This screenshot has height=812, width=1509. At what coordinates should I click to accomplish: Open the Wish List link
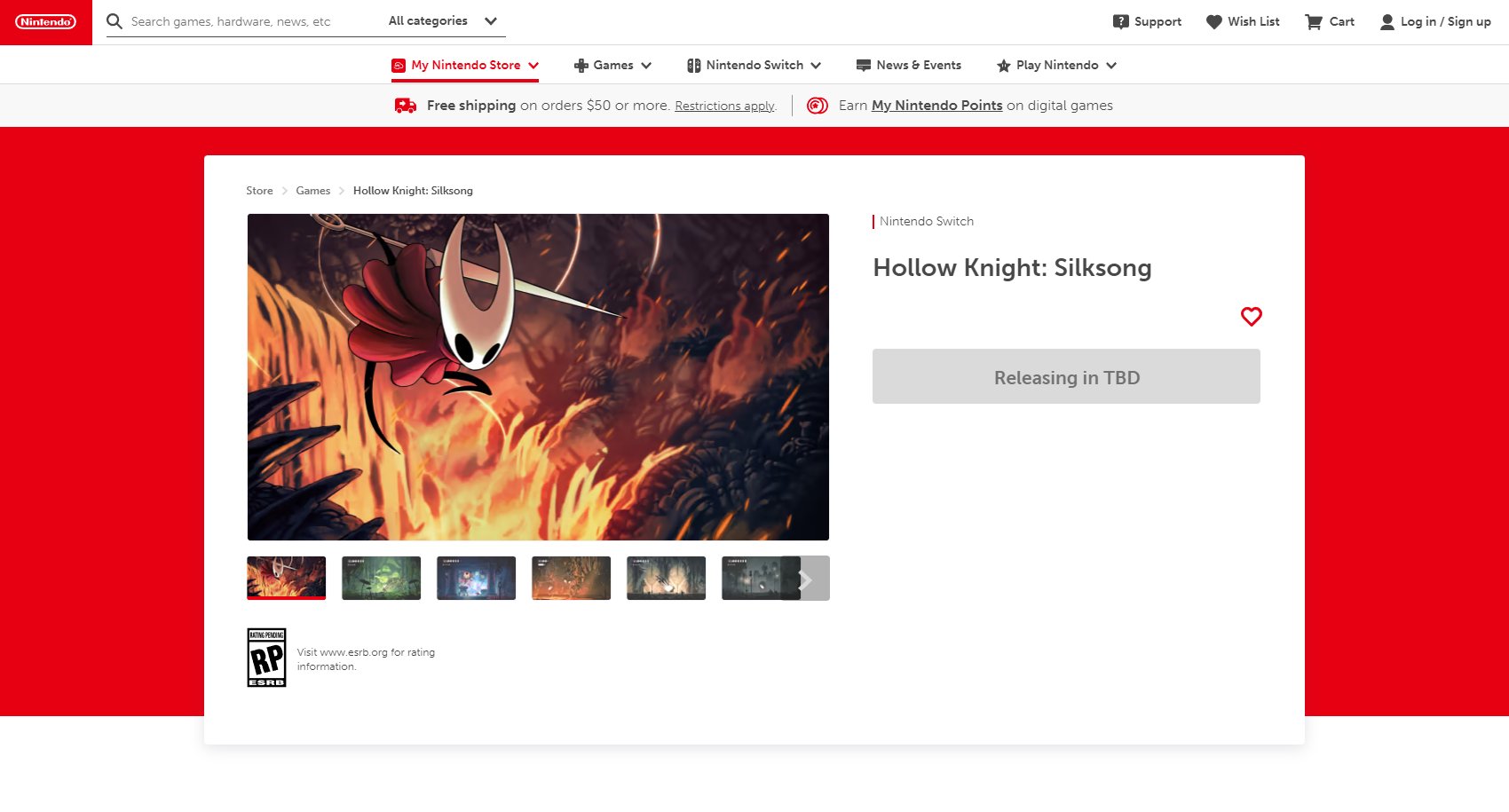(1253, 21)
